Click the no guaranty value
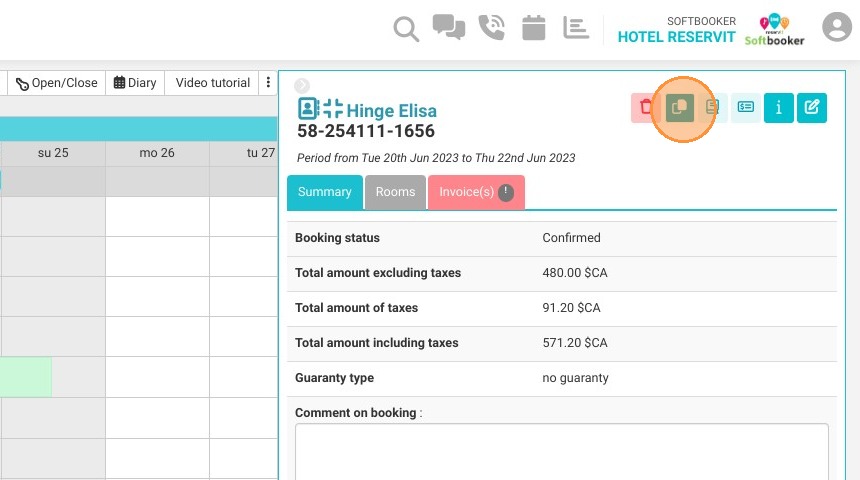This screenshot has width=860, height=480. click(575, 378)
